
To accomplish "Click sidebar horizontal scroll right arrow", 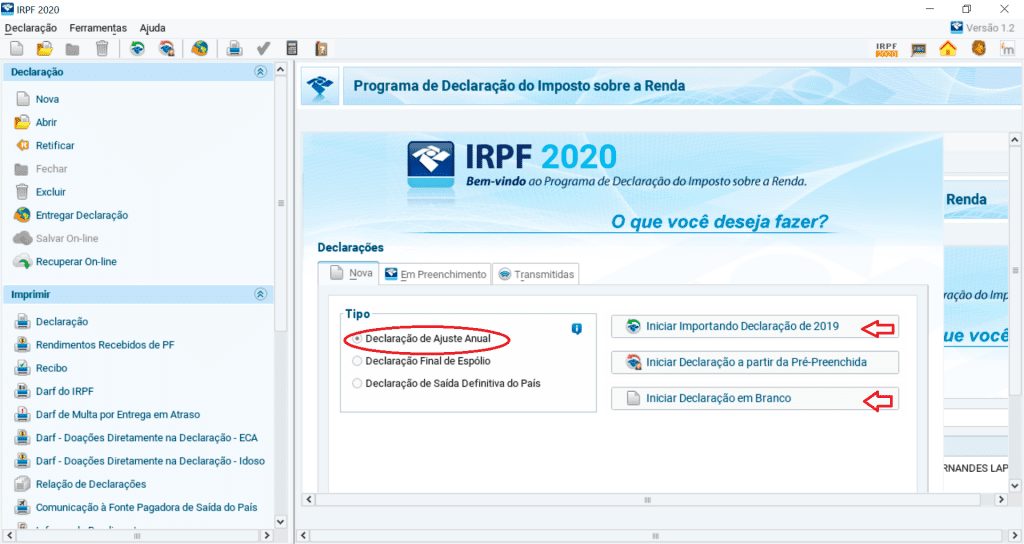I will (266, 536).
